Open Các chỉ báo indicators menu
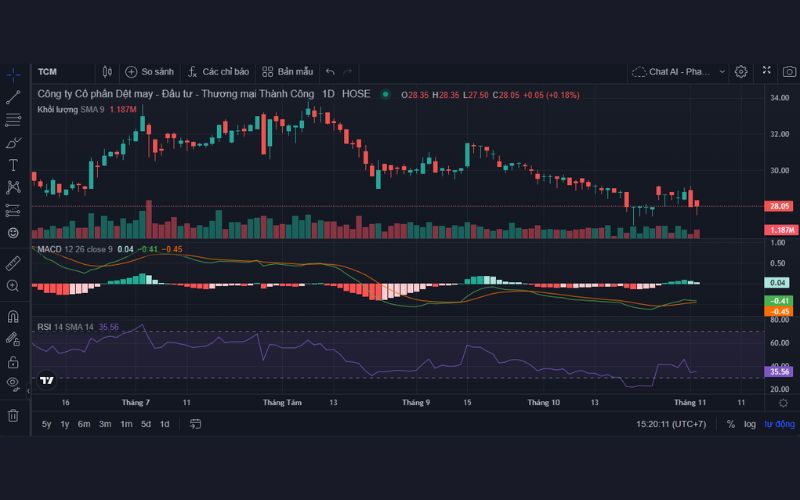The image size is (800, 500). pyautogui.click(x=218, y=72)
